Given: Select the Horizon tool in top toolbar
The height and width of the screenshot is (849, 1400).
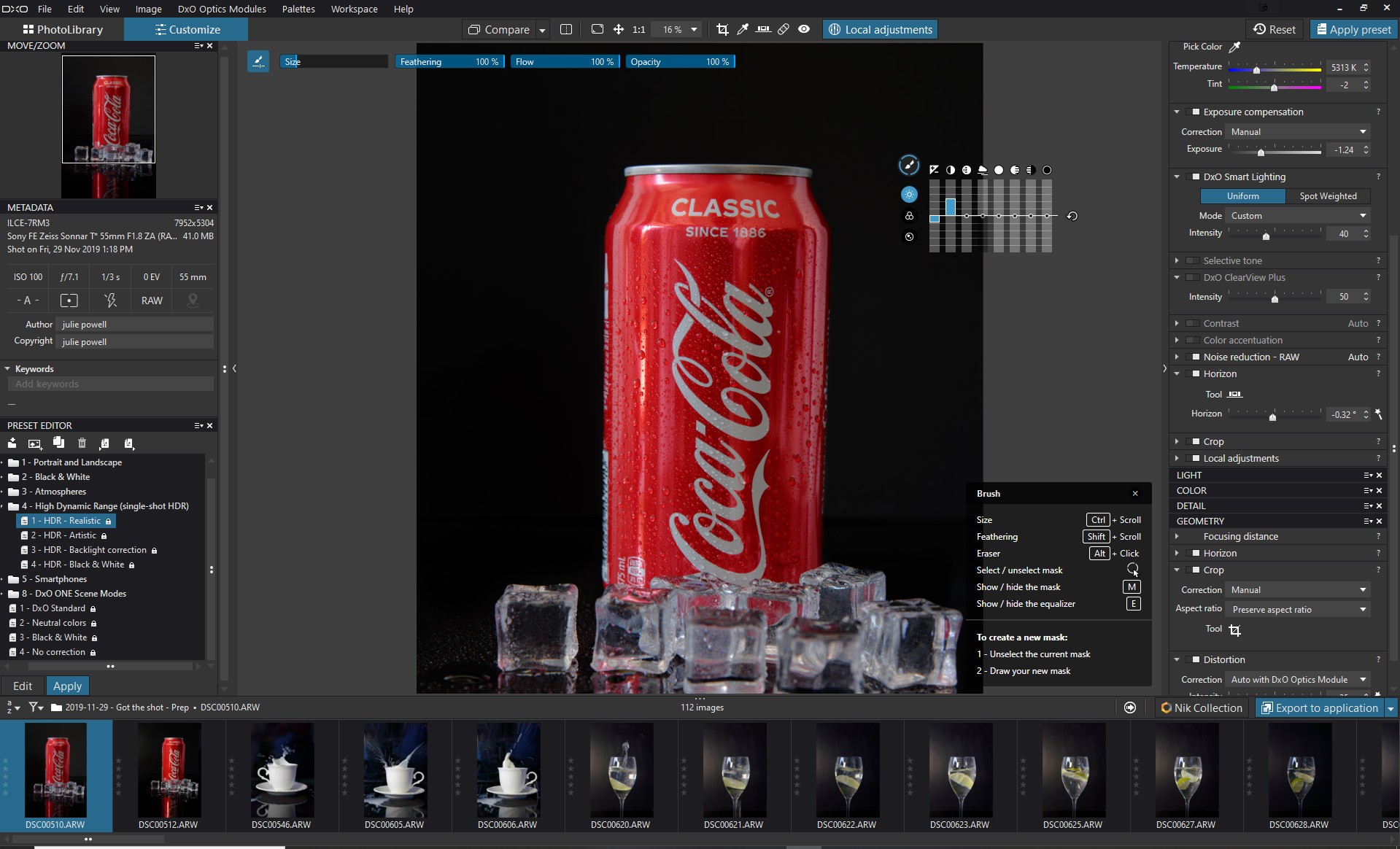Looking at the screenshot, I should coord(763,29).
